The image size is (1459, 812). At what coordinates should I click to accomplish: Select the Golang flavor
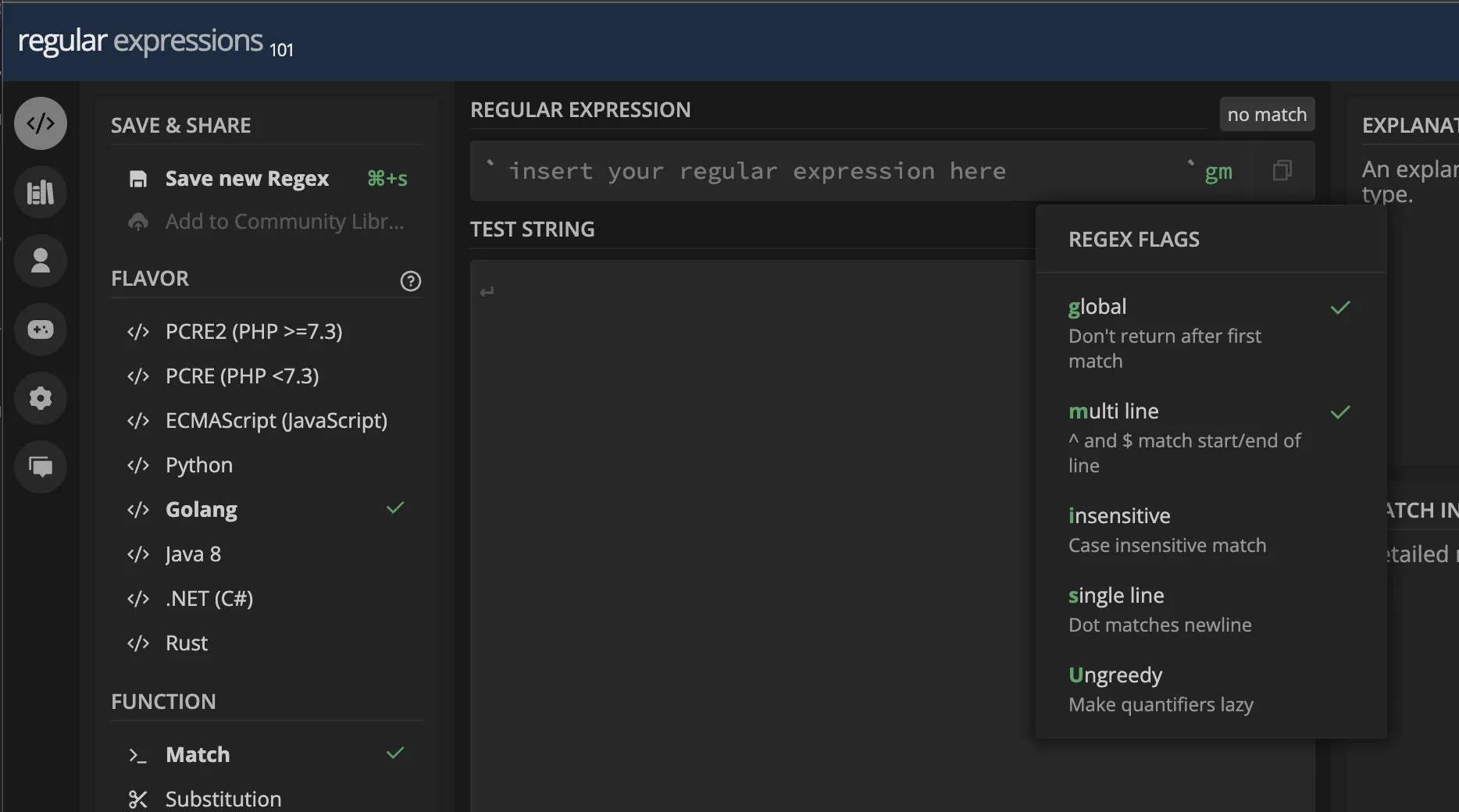click(267, 510)
